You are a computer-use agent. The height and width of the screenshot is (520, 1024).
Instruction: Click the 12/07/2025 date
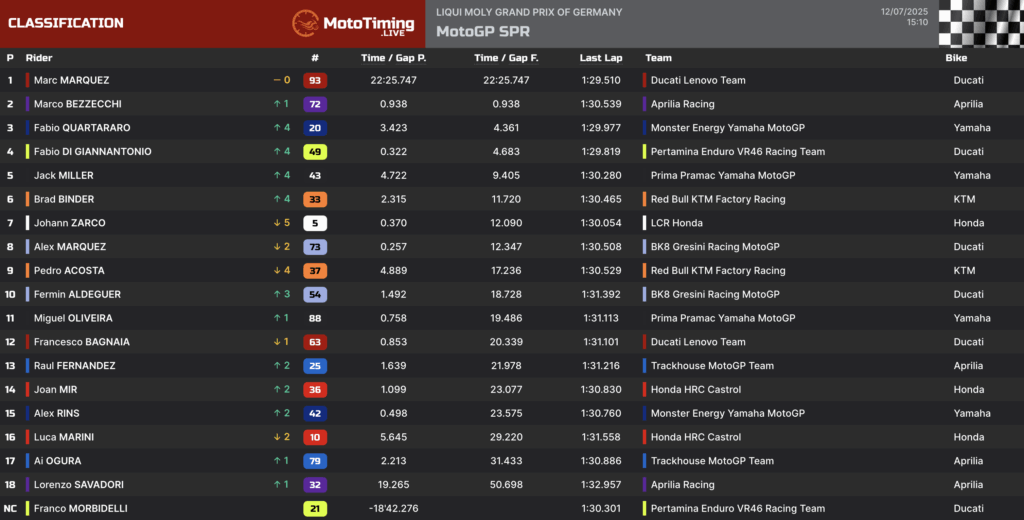904,12
